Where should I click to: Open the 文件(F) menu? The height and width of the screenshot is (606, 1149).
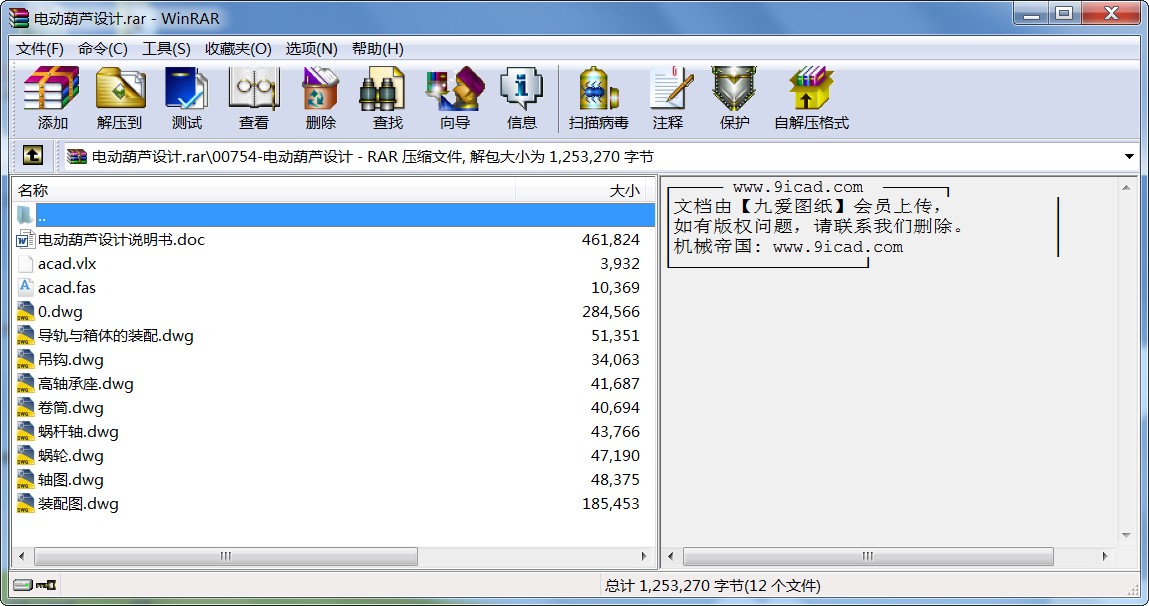point(40,48)
